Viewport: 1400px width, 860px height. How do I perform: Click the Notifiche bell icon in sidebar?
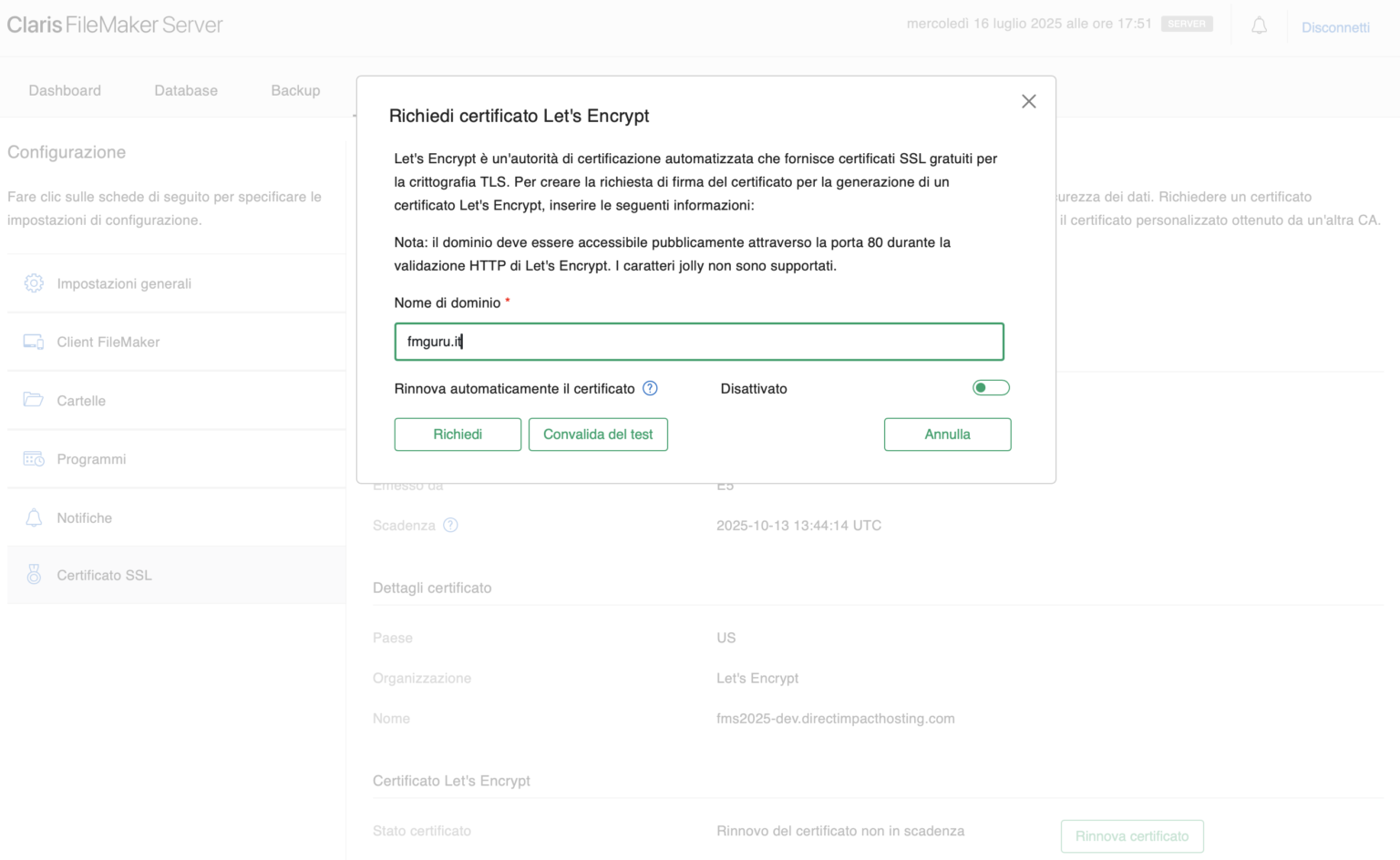[x=34, y=517]
